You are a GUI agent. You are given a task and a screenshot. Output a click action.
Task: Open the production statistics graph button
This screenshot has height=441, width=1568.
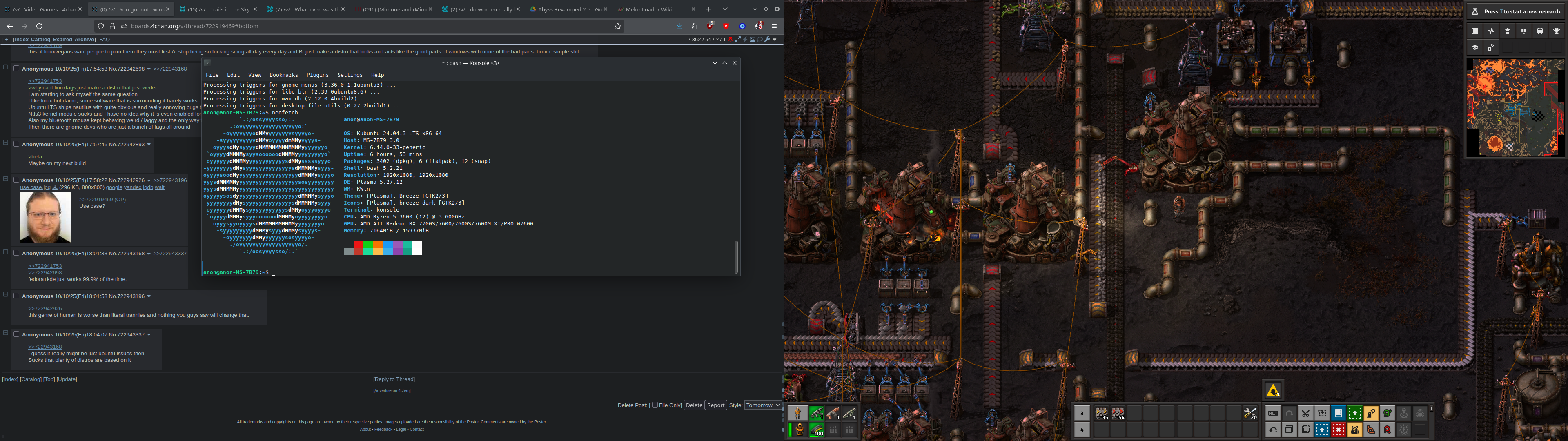click(1491, 31)
